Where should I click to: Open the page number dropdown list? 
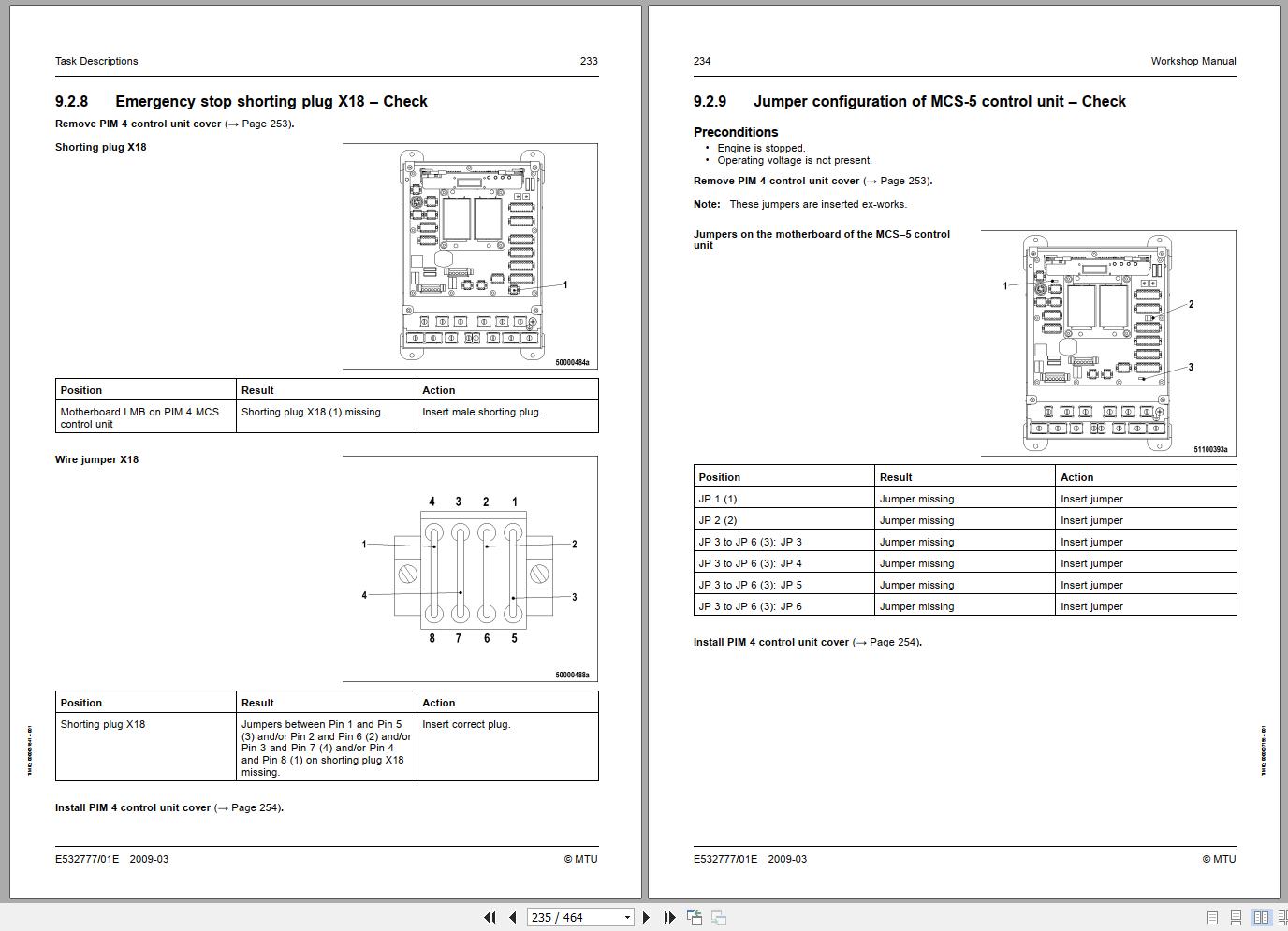627,917
